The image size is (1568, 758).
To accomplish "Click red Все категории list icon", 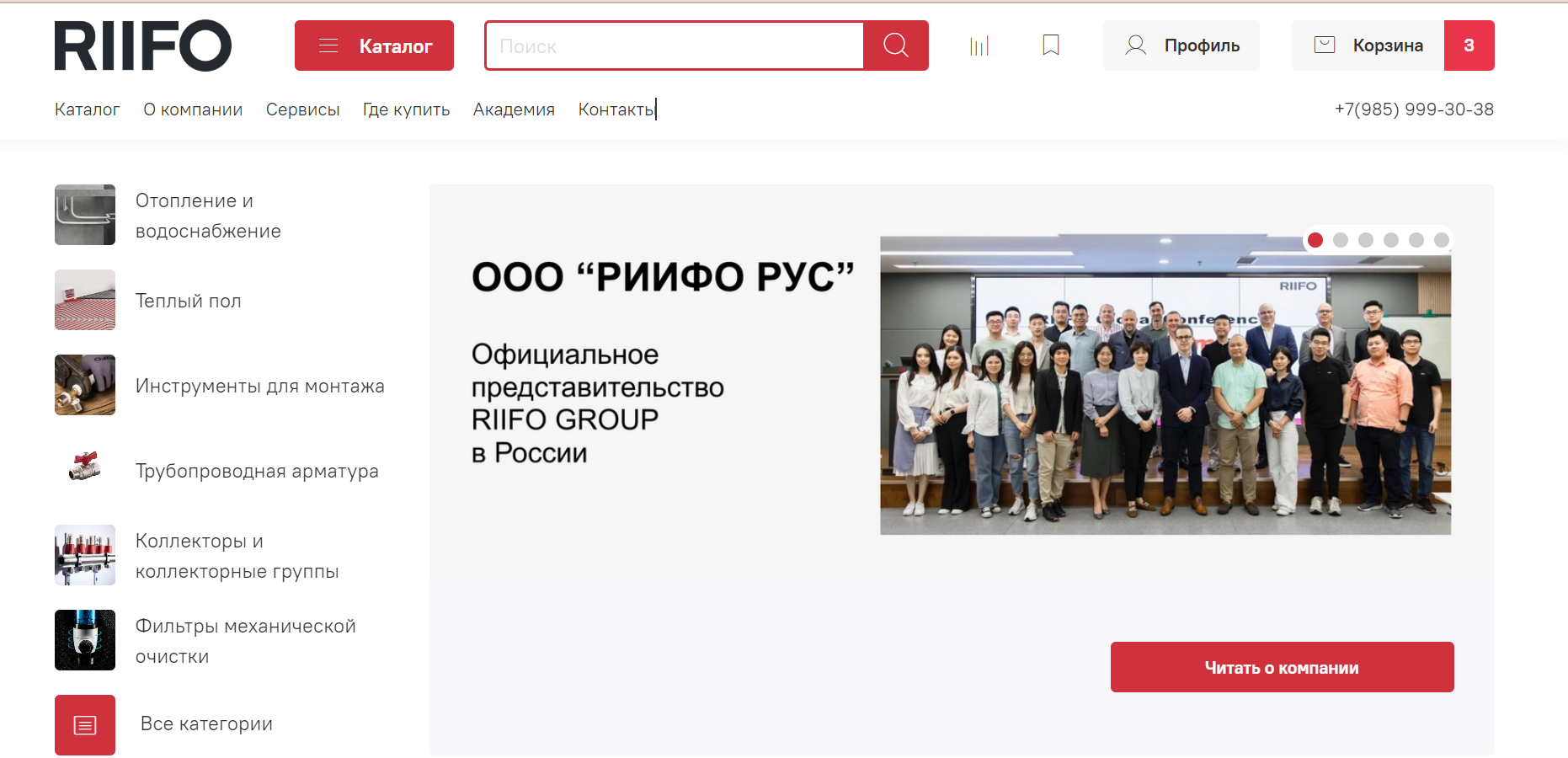I will (85, 725).
